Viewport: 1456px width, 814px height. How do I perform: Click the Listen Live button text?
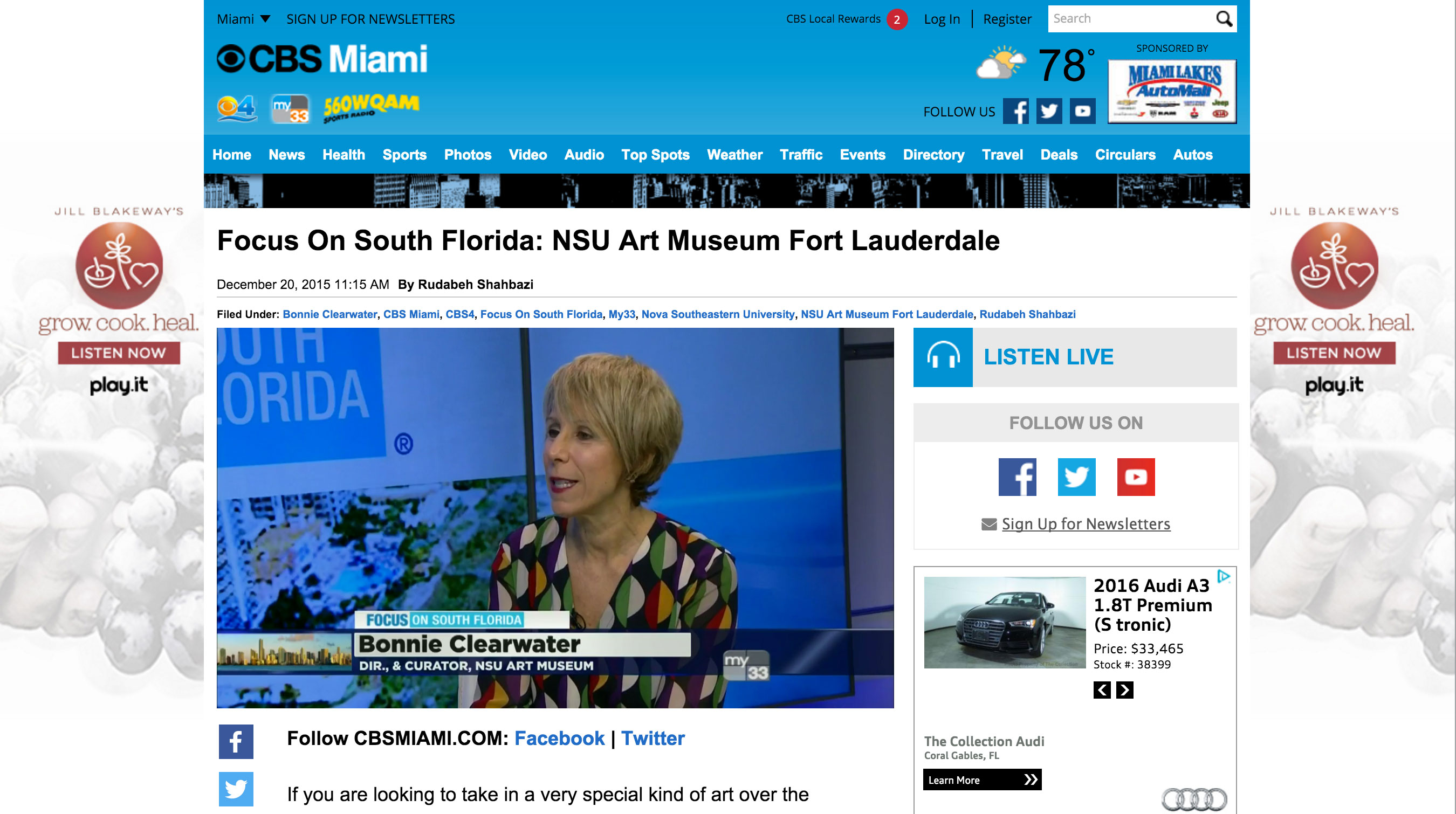[x=1048, y=357]
